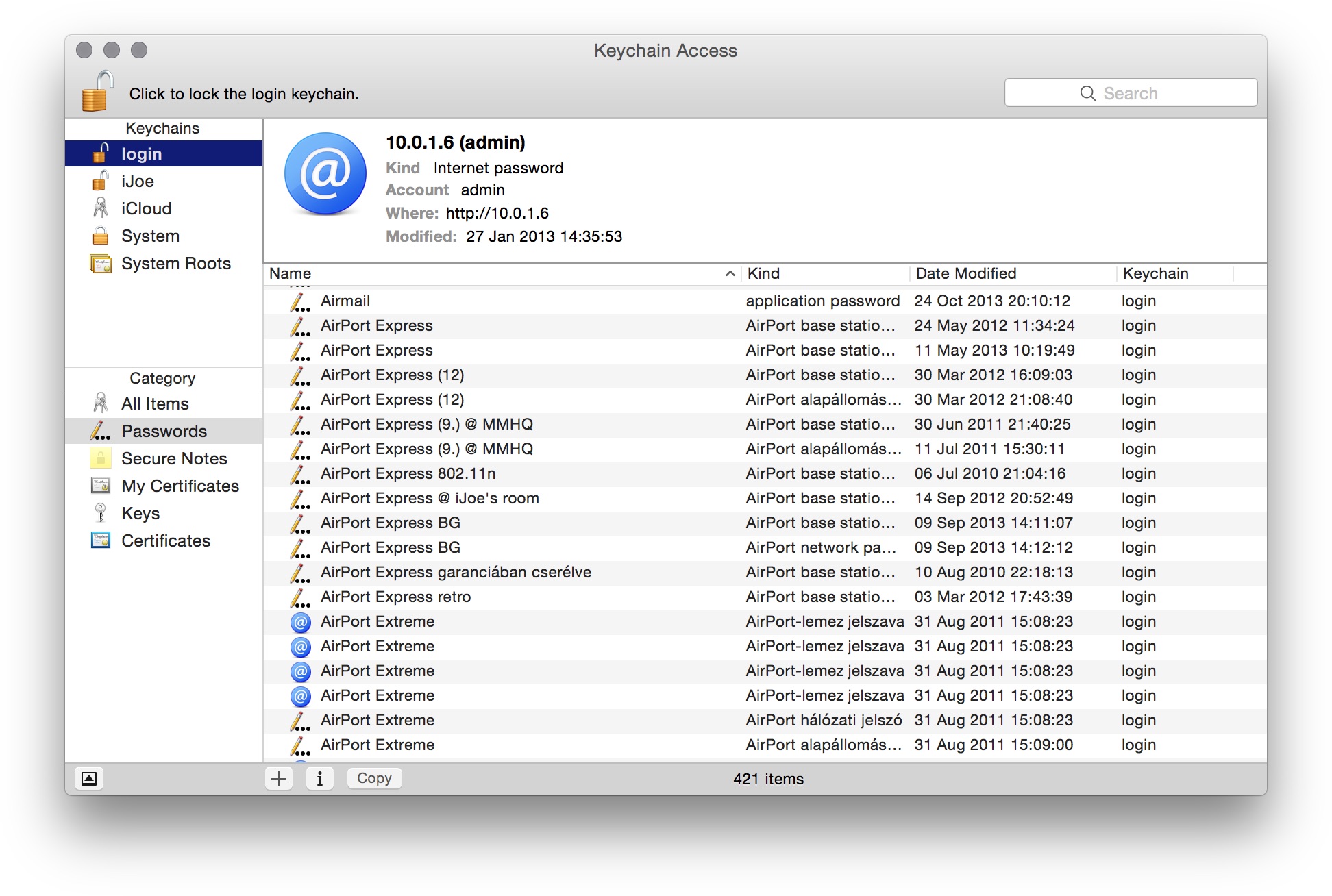Click the large blue @ Internet password icon
This screenshot has width=1332, height=896.
[325, 174]
